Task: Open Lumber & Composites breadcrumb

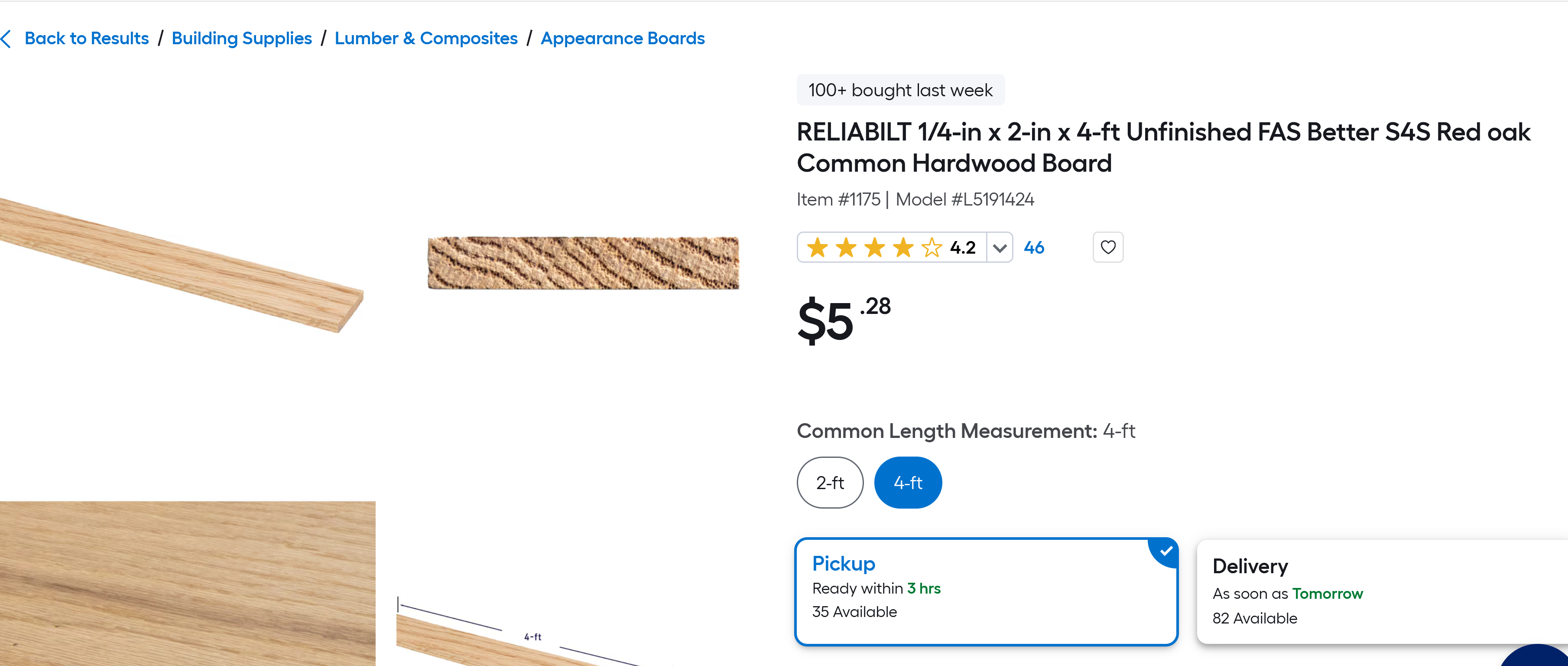Action: pos(426,39)
